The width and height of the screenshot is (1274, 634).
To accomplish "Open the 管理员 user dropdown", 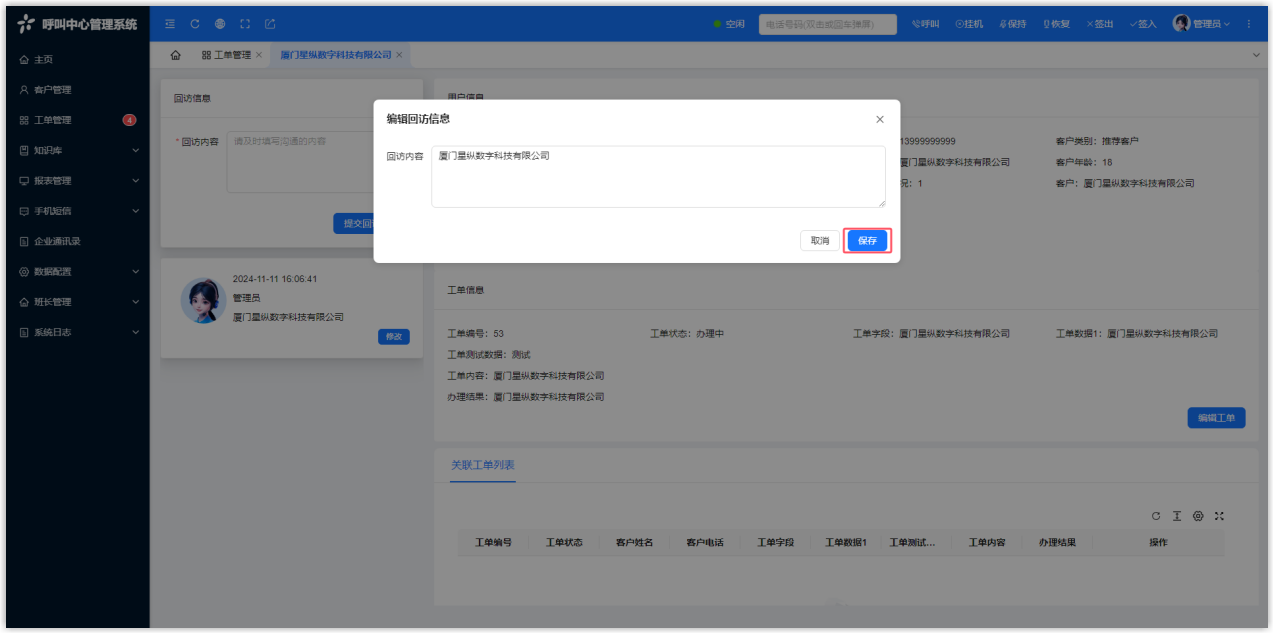I will pyautogui.click(x=1201, y=24).
